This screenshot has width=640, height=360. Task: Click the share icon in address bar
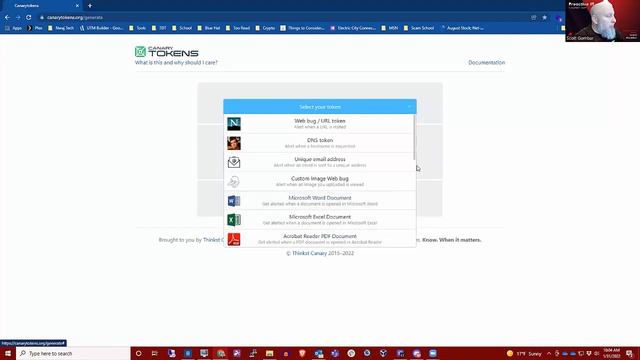pos(533,18)
